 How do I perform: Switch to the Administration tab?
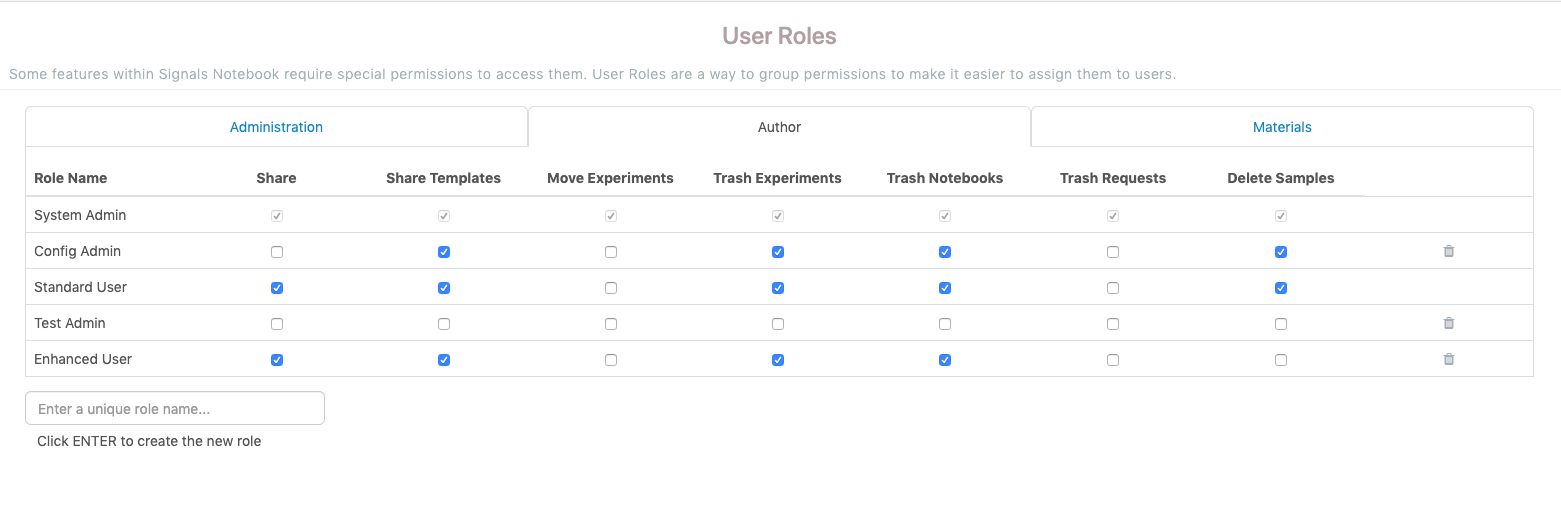tap(276, 127)
